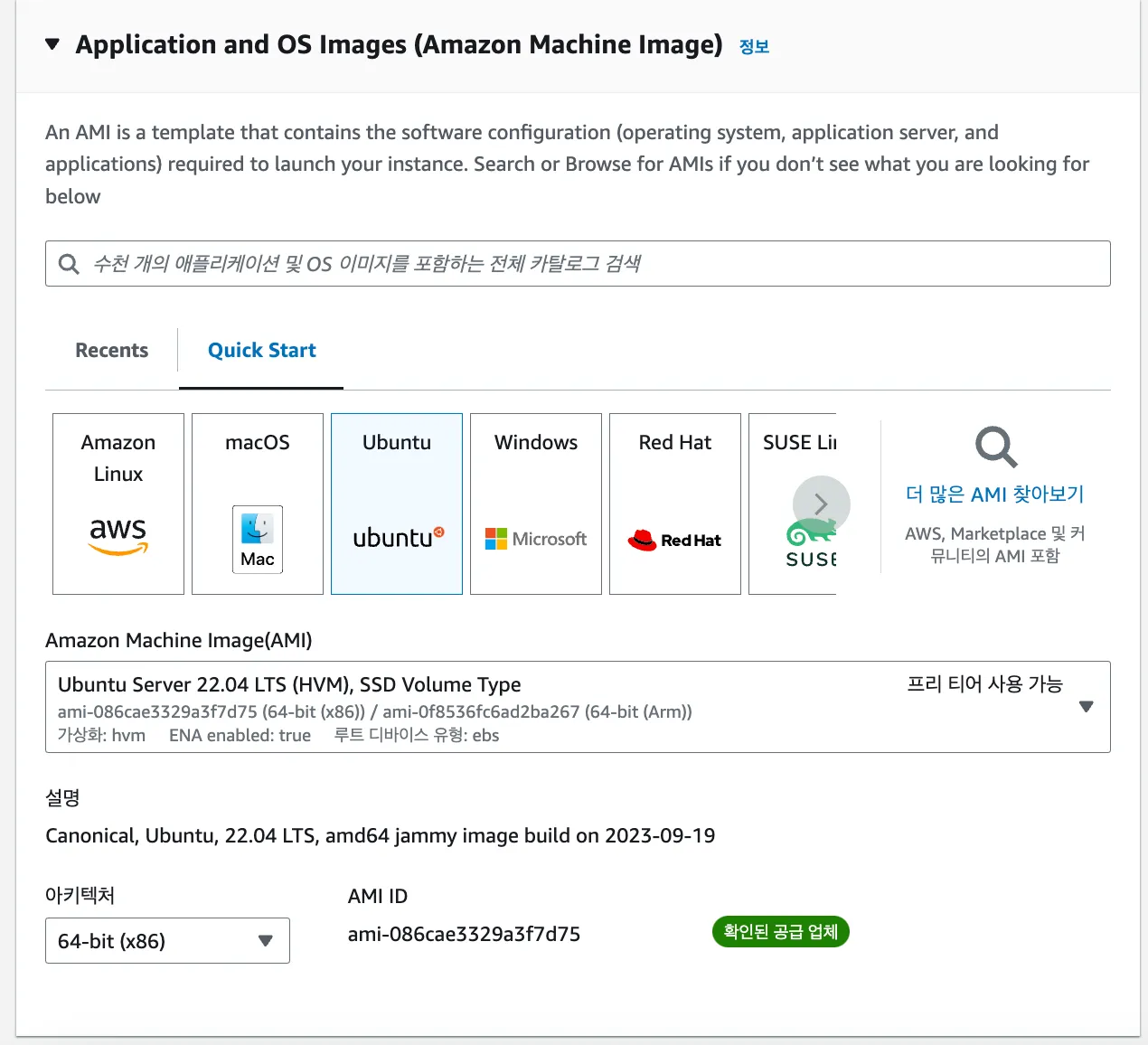Click the Amazon Machine Image(AMI) label

(179, 640)
